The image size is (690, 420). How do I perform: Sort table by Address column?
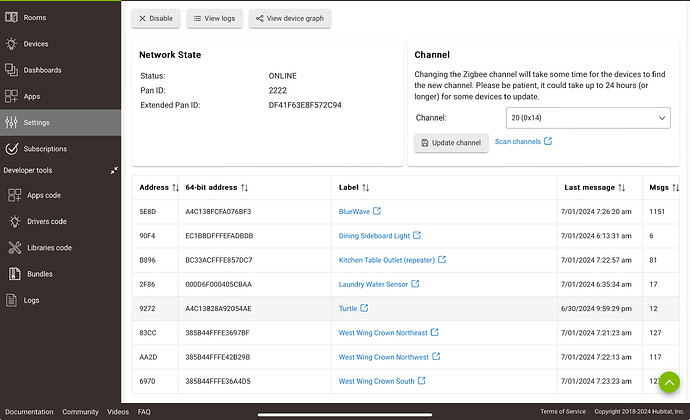[176, 188]
